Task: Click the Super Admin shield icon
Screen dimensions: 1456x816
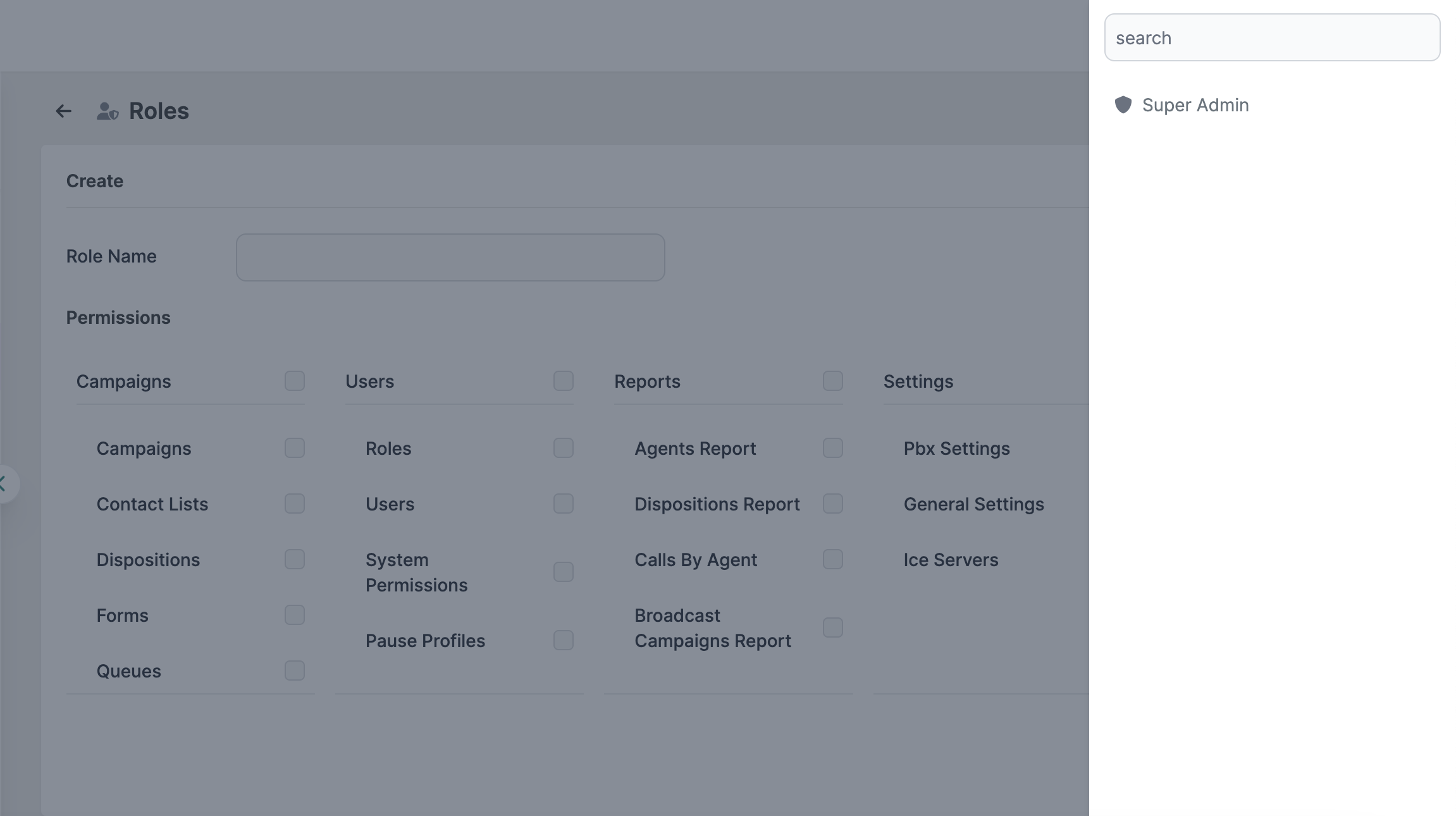Action: pyautogui.click(x=1123, y=105)
